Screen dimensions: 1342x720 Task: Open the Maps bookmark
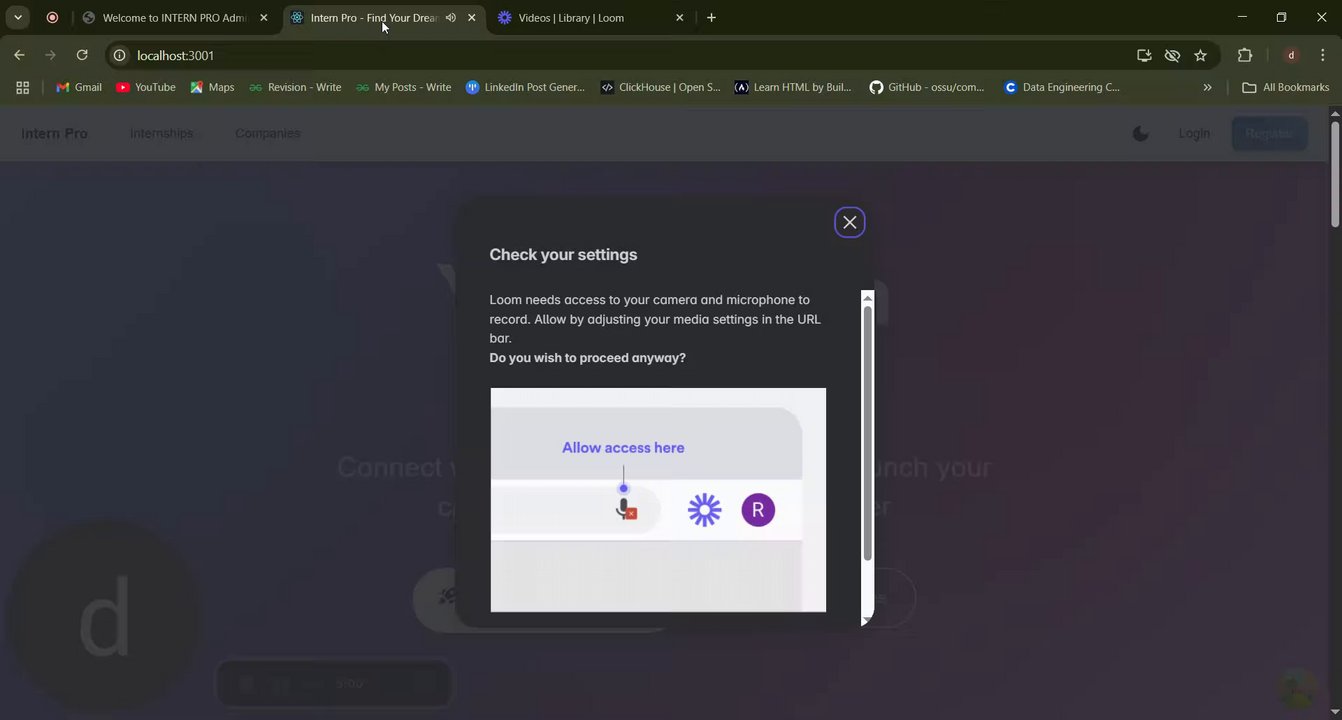coord(212,87)
